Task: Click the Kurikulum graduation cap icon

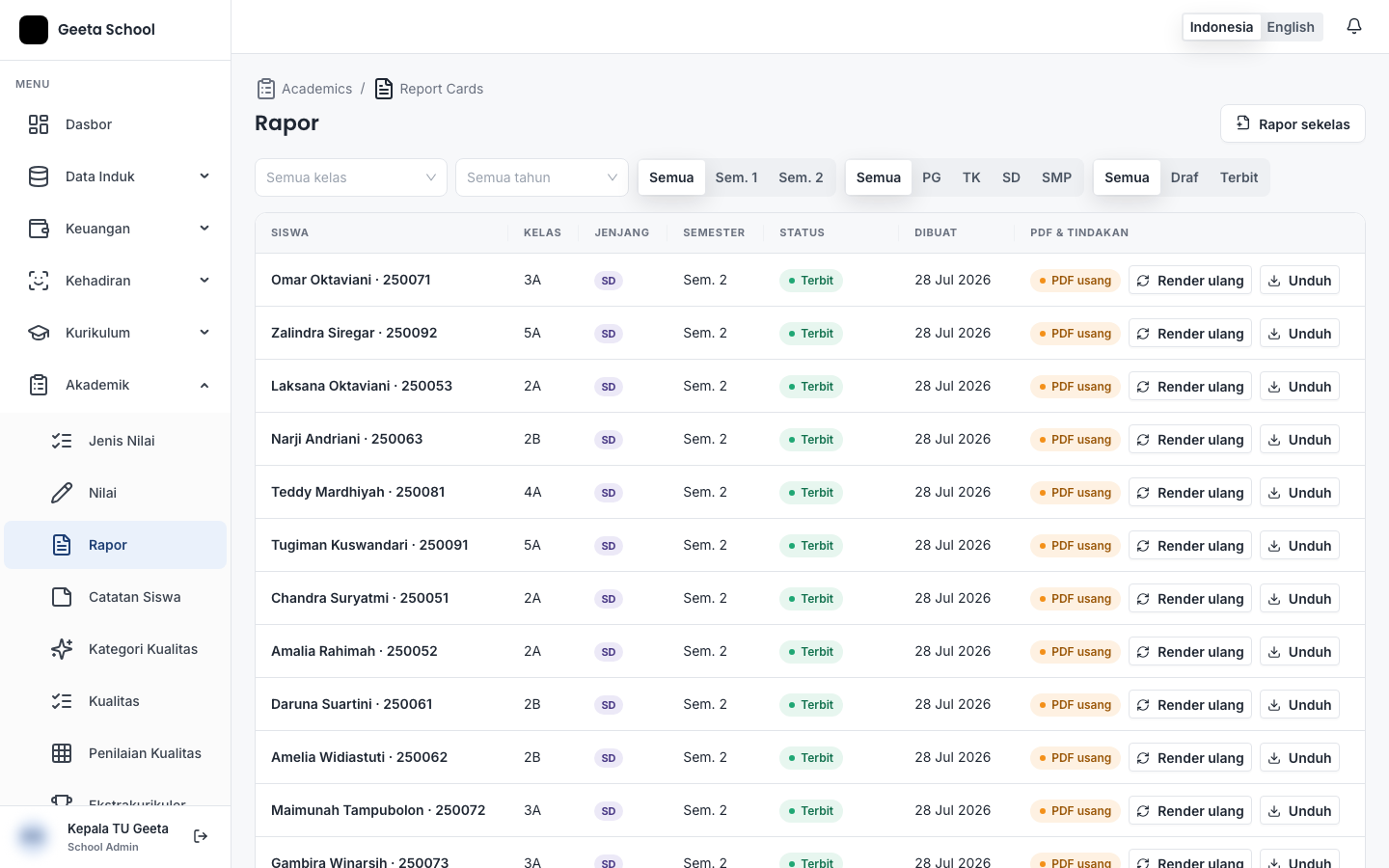Action: (39, 333)
